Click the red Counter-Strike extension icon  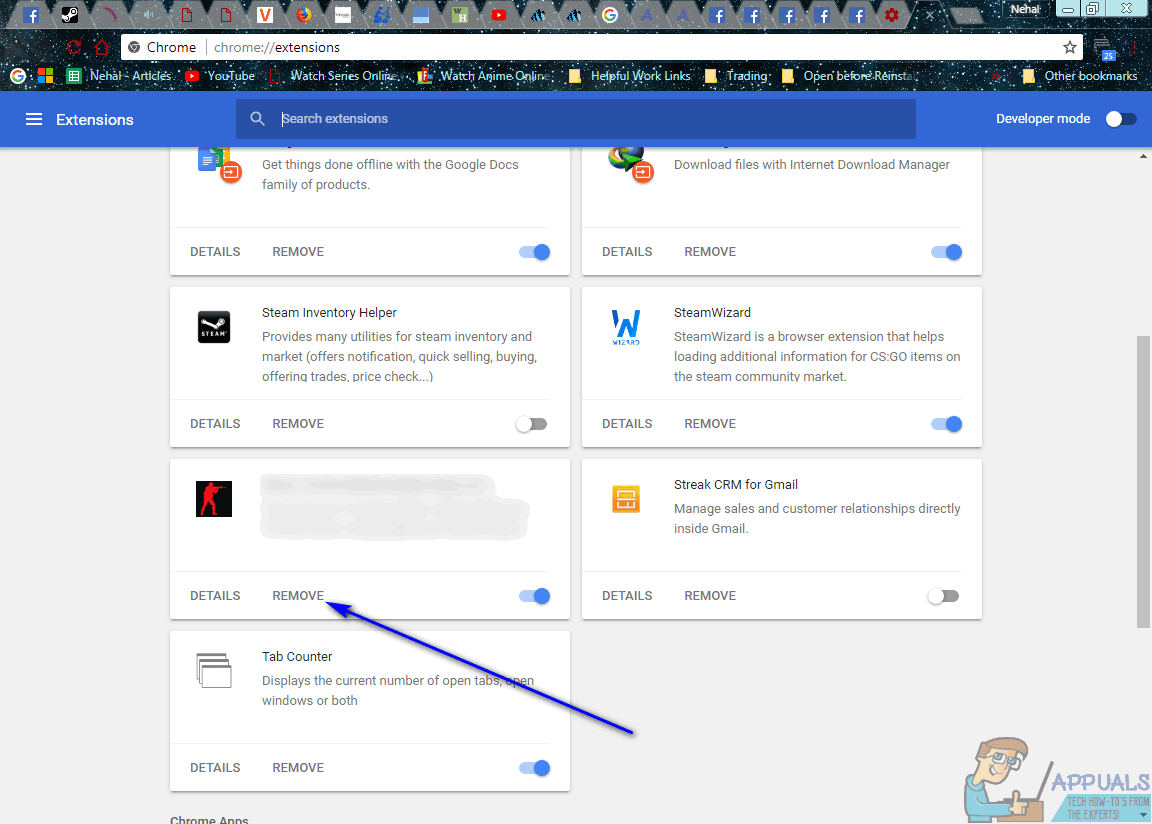click(x=214, y=499)
